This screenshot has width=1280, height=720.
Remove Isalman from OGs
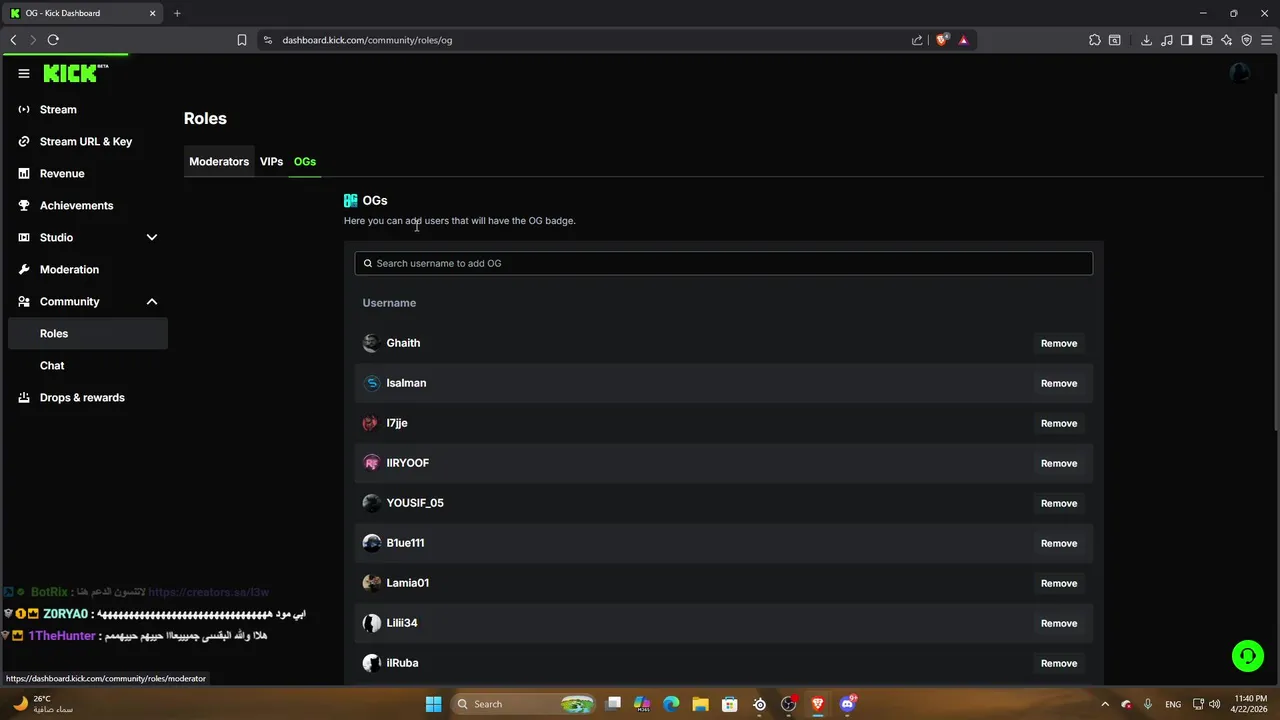click(1059, 383)
